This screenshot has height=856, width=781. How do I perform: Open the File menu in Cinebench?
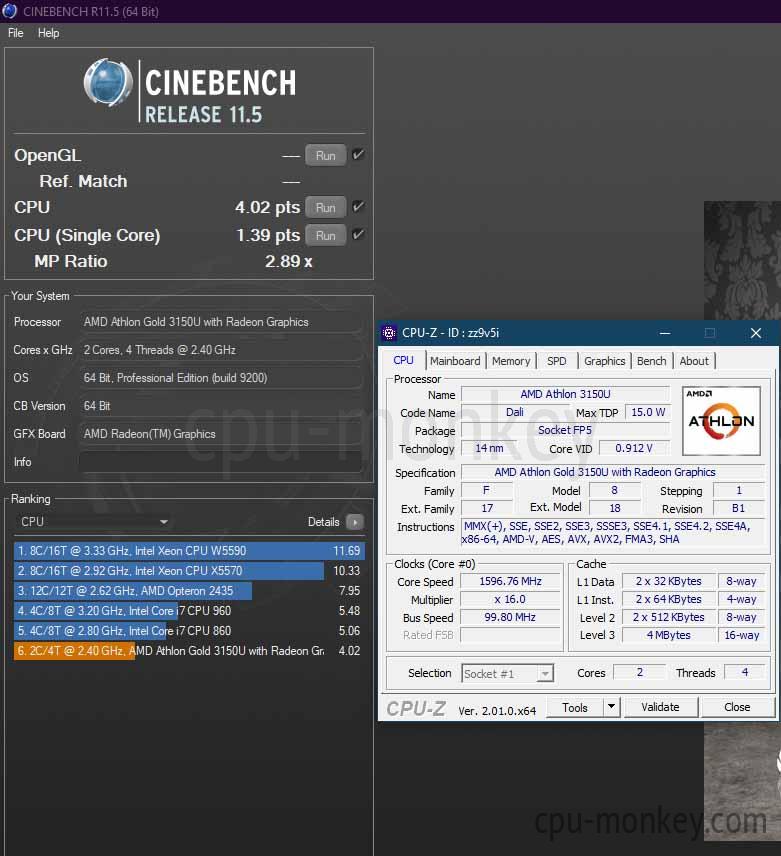pos(15,33)
